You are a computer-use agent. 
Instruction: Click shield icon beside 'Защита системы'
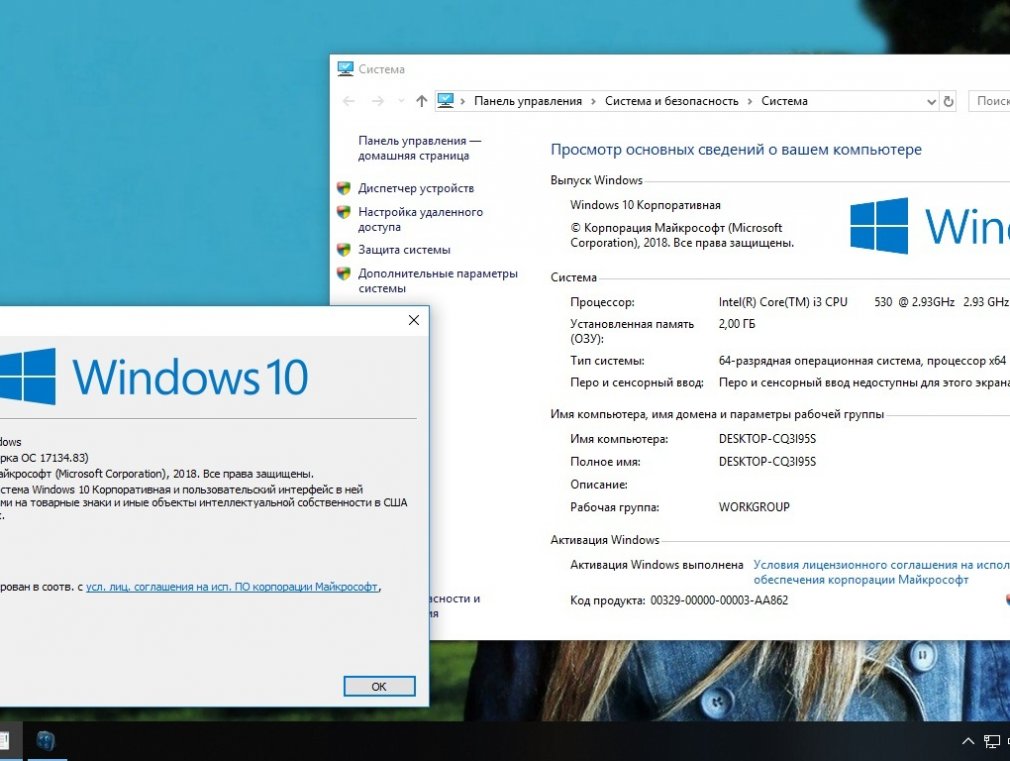click(344, 250)
